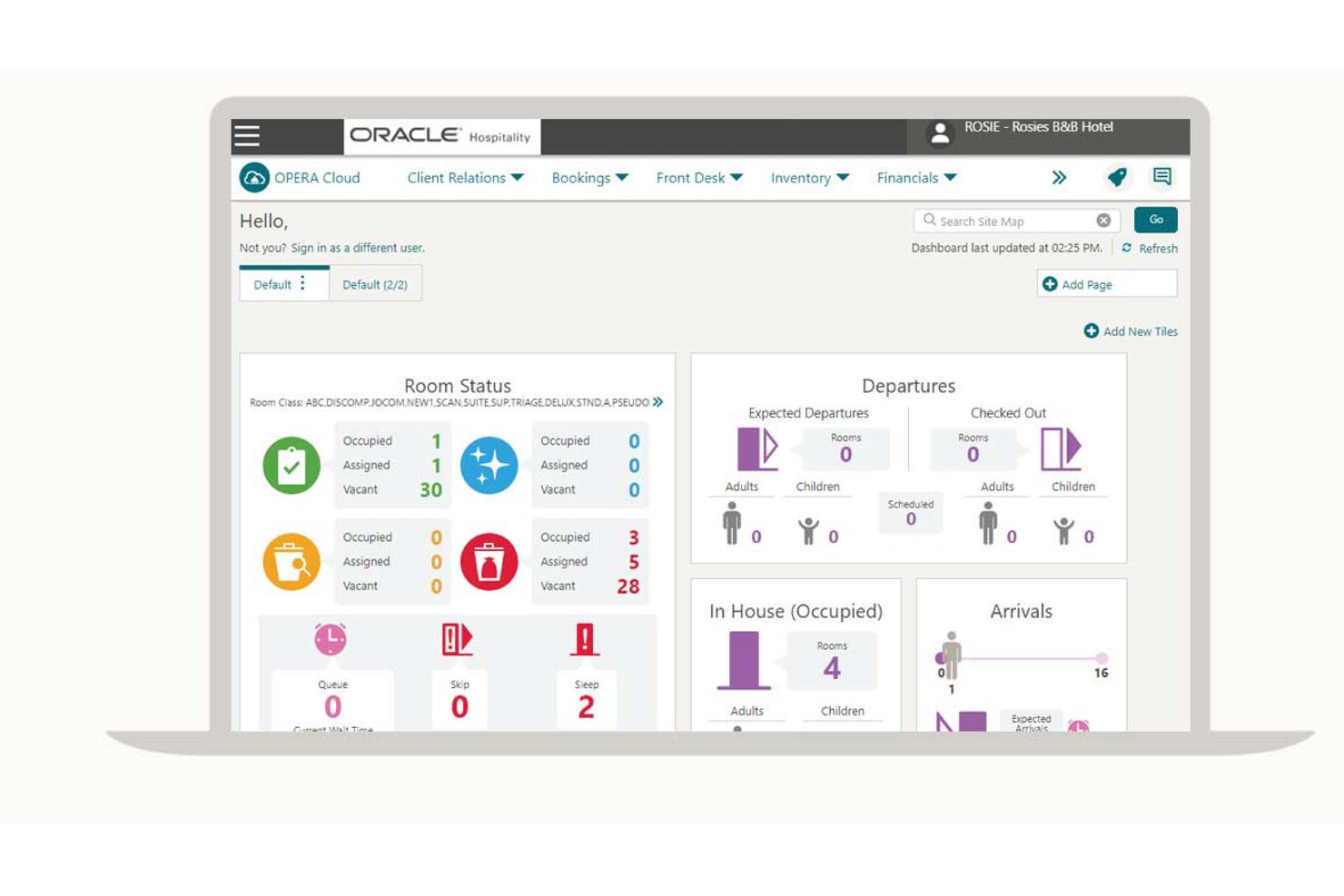Open the messages notes icon

click(x=1162, y=176)
